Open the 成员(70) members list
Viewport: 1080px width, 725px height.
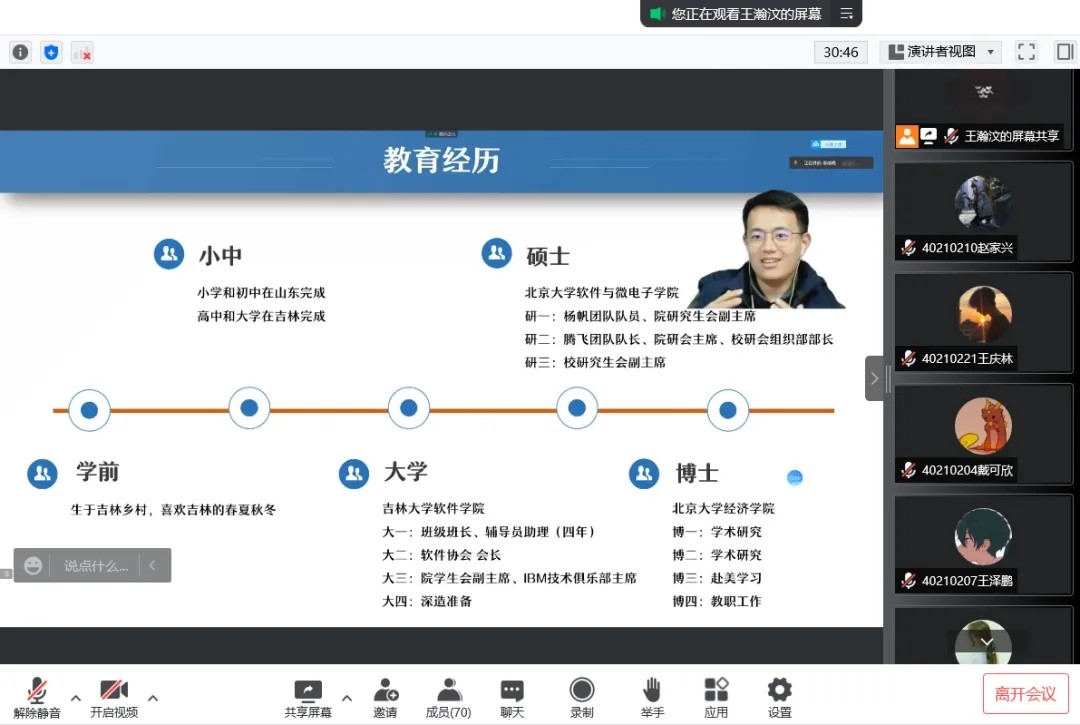tap(448, 697)
